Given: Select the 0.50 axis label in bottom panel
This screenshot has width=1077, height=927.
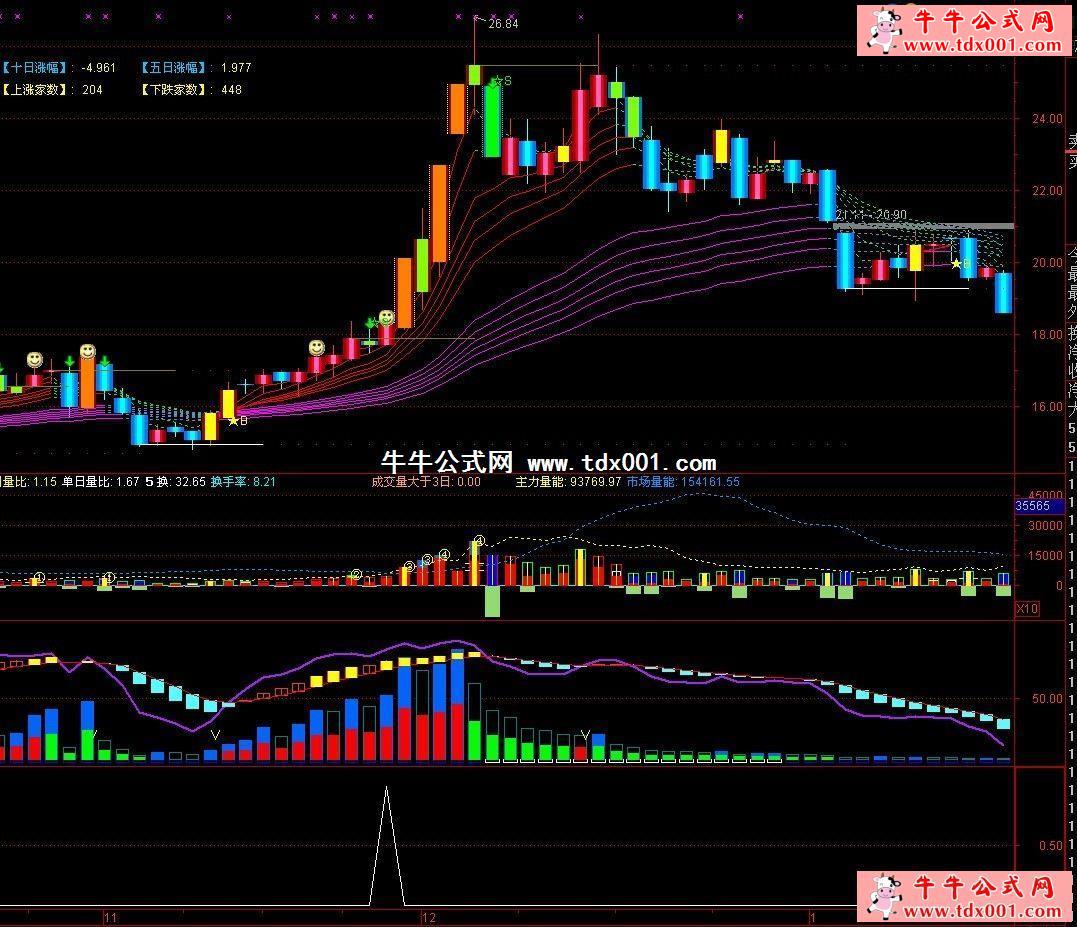Looking at the screenshot, I should pyautogui.click(x=1051, y=846).
